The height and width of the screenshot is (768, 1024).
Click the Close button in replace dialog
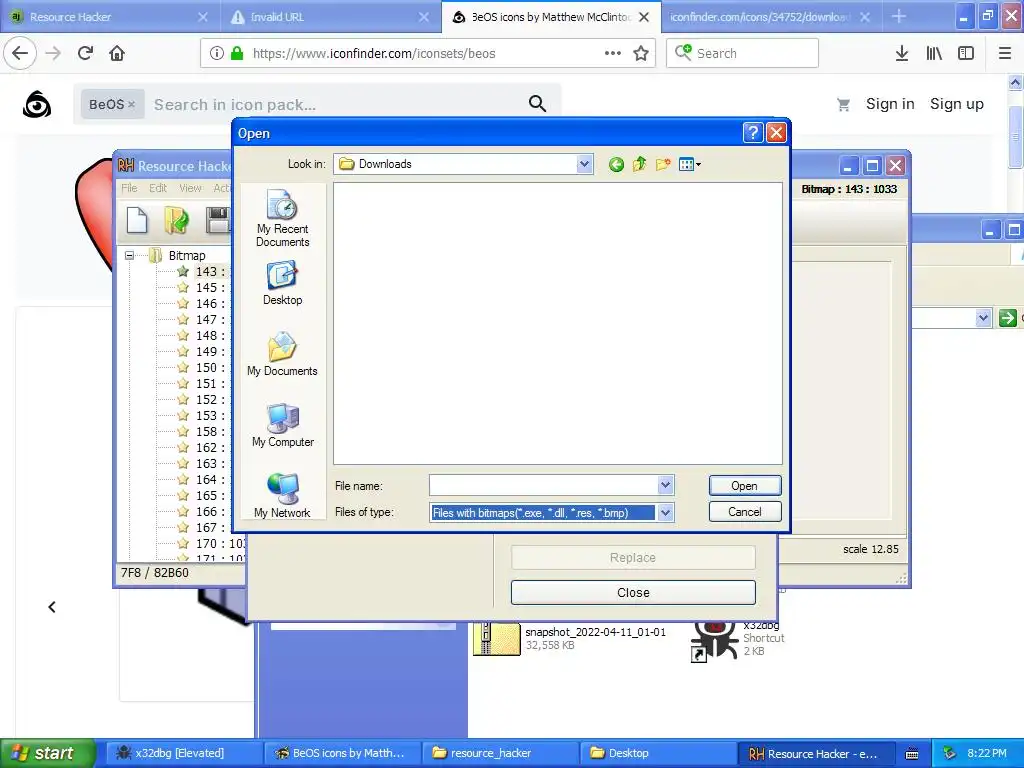pos(633,592)
